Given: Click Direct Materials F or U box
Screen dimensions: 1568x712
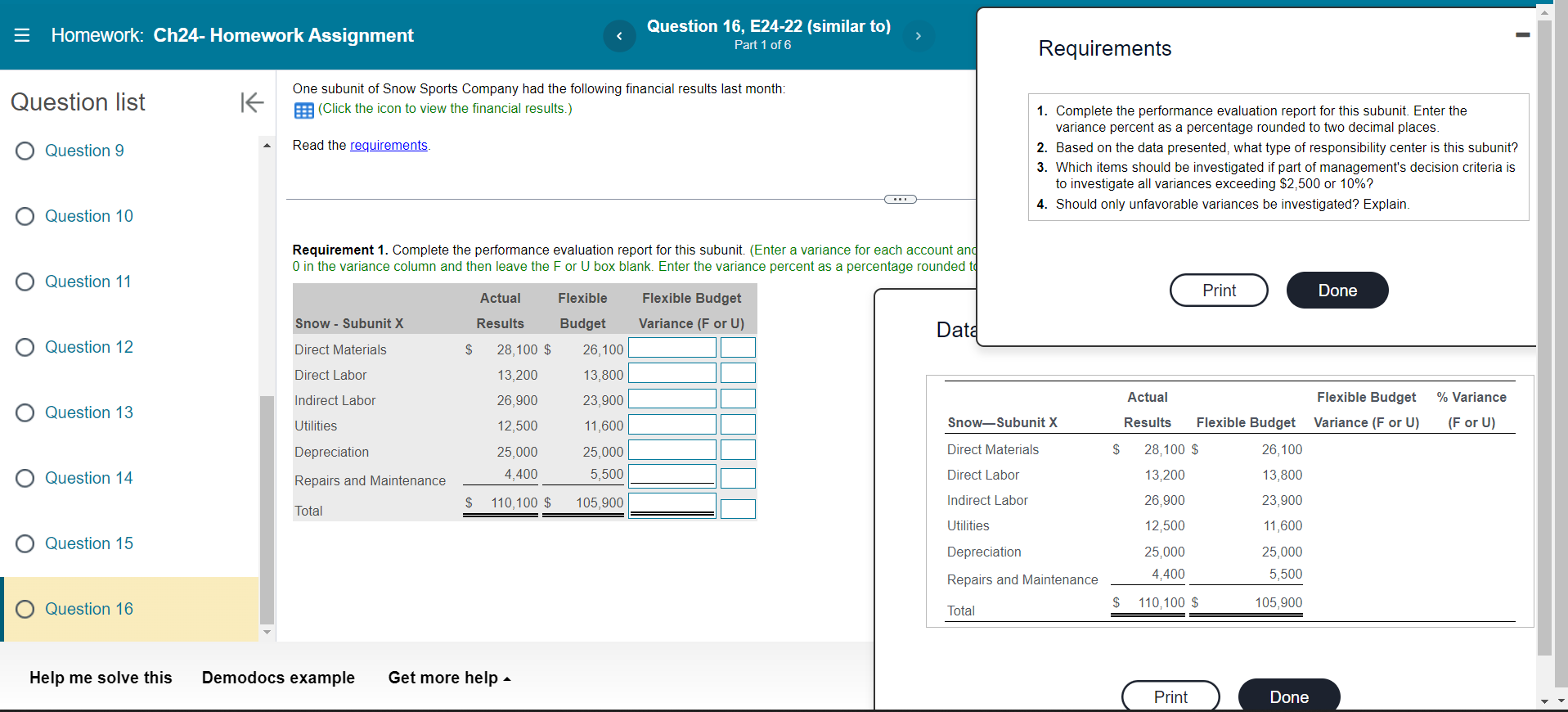Looking at the screenshot, I should pos(738,348).
